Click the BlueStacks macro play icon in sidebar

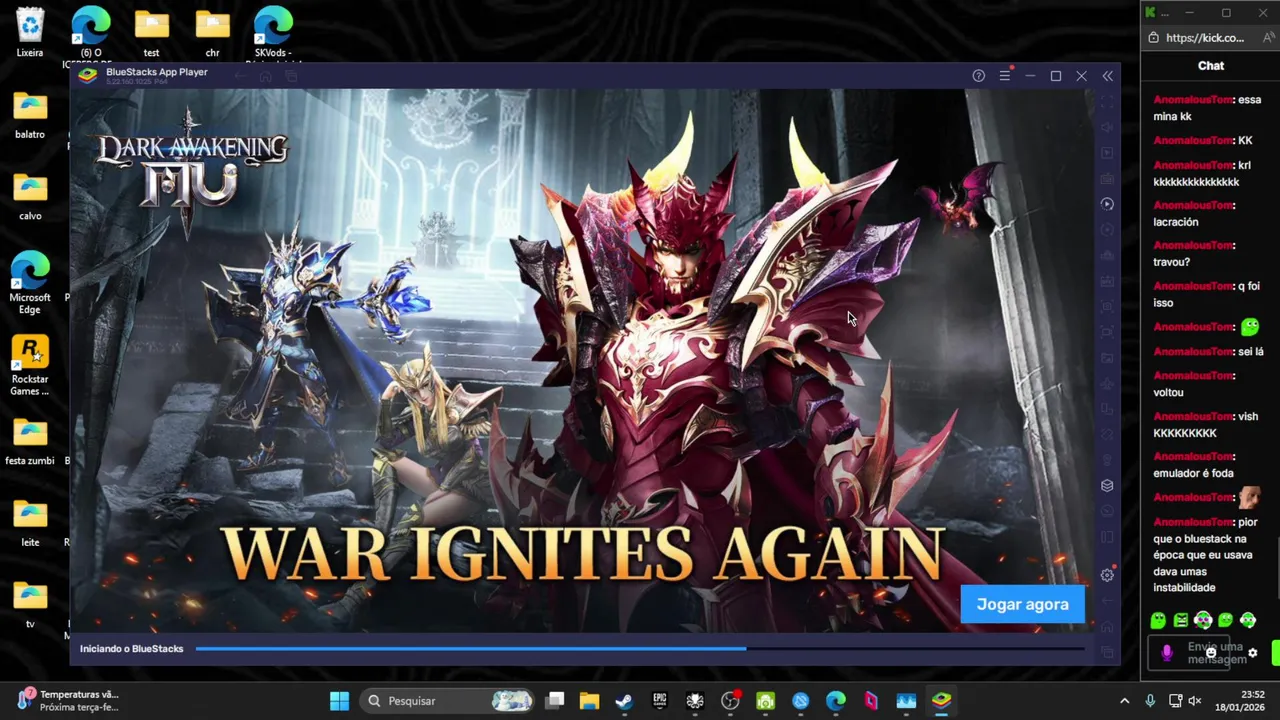[x=1107, y=204]
